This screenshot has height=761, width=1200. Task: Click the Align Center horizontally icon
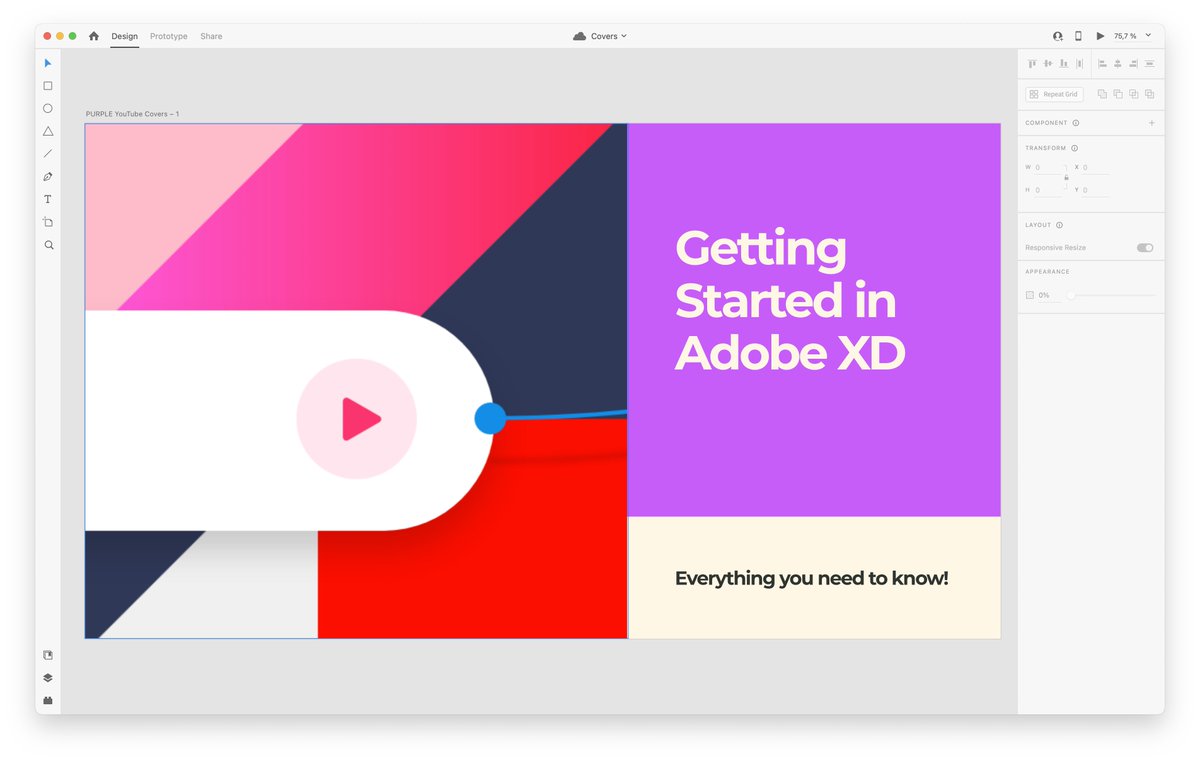[1118, 64]
